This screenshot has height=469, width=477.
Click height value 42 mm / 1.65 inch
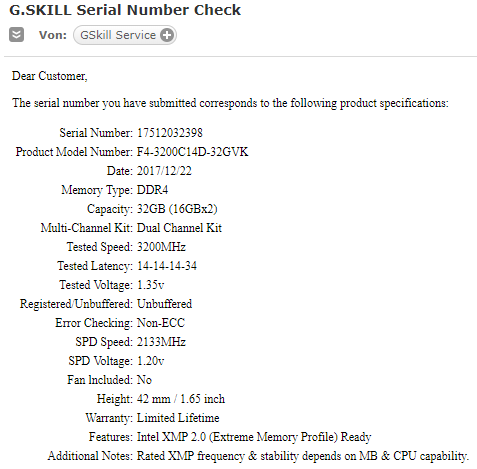[x=181, y=399]
